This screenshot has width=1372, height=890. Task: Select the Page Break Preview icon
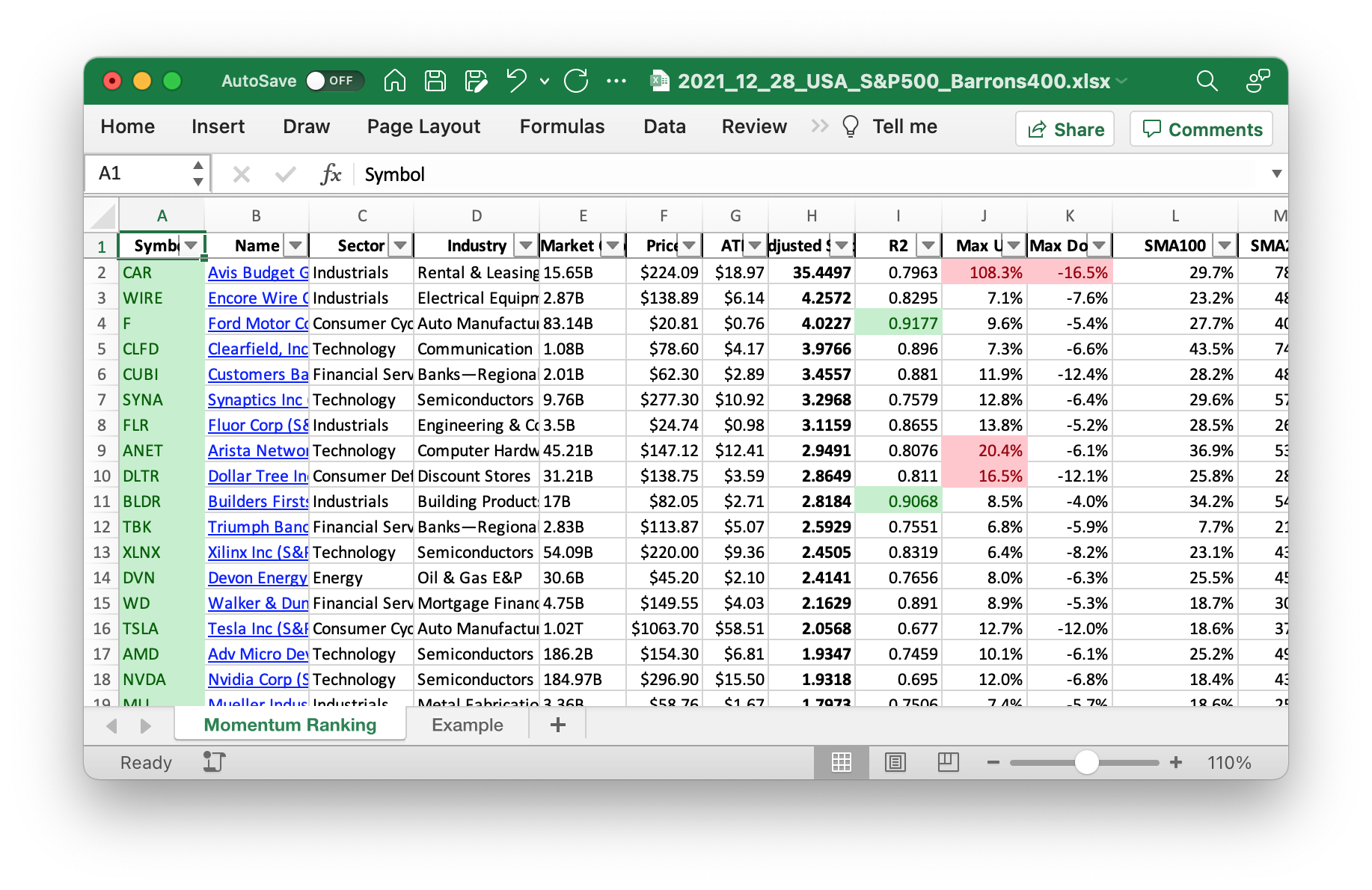pos(948,762)
